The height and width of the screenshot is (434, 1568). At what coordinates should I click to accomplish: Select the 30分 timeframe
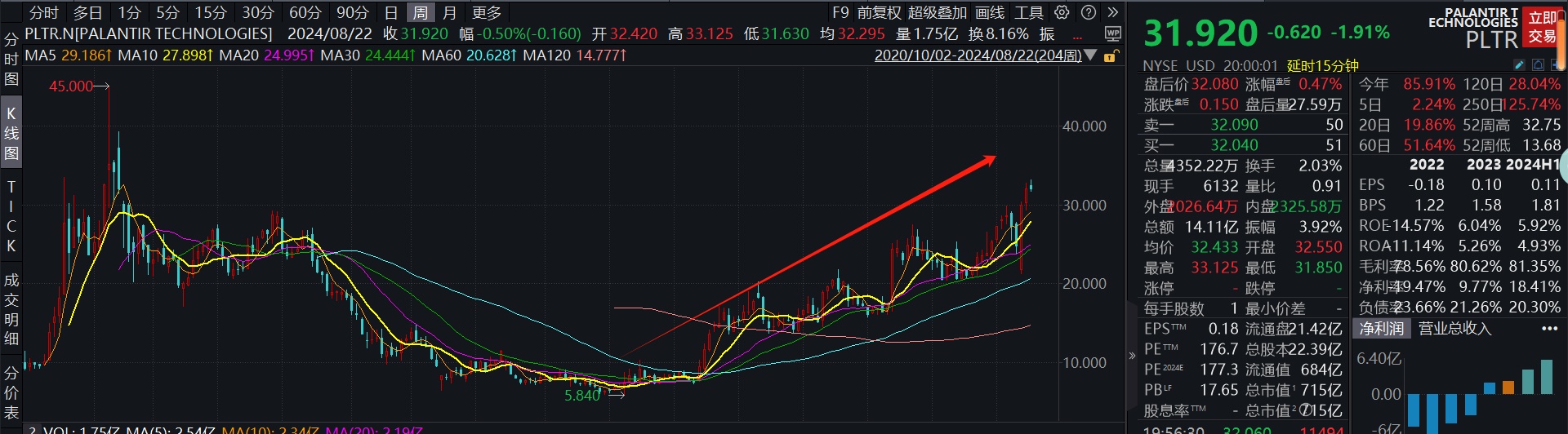pos(258,12)
